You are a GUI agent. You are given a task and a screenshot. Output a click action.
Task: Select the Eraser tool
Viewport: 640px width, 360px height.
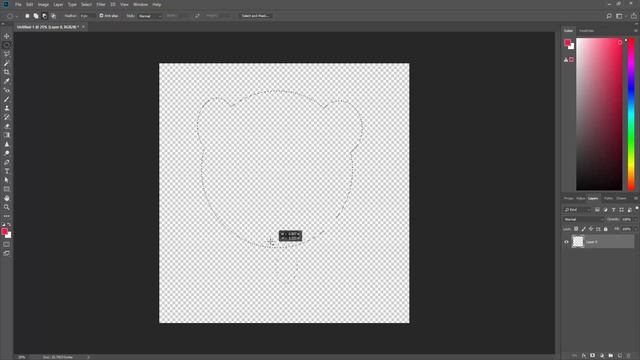[7, 126]
